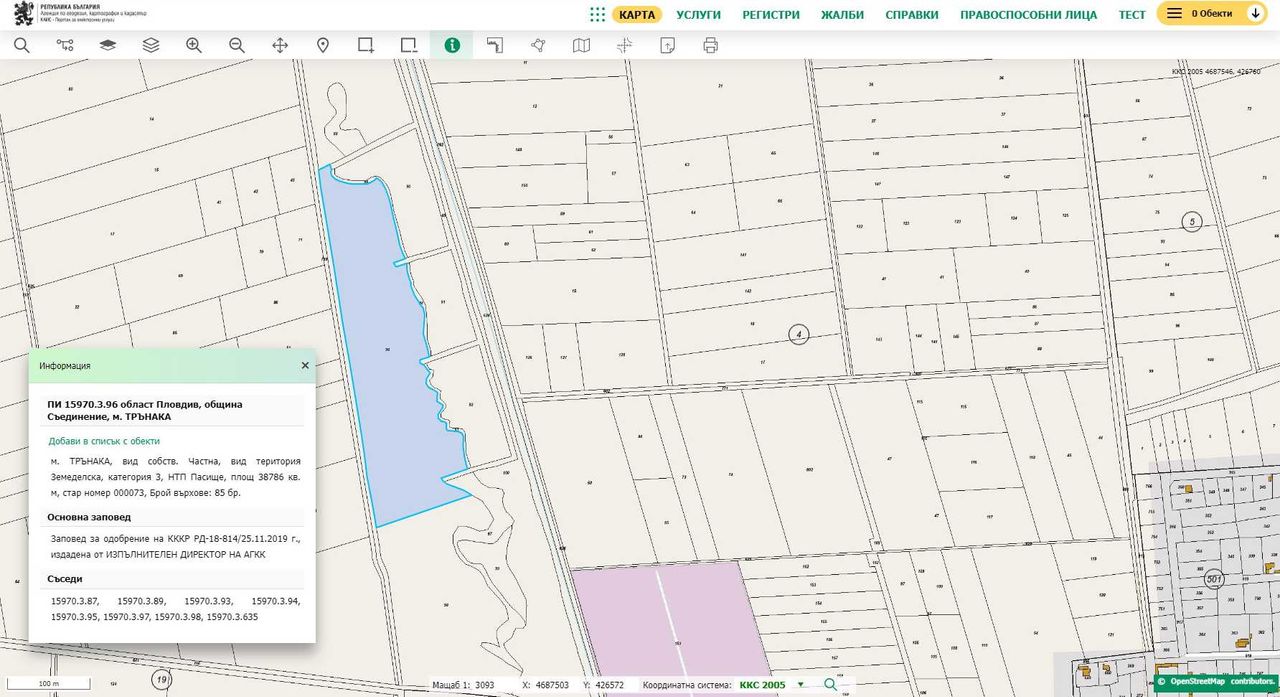Click the export/share sheet icon
The width and height of the screenshot is (1280, 697).
(x=667, y=45)
